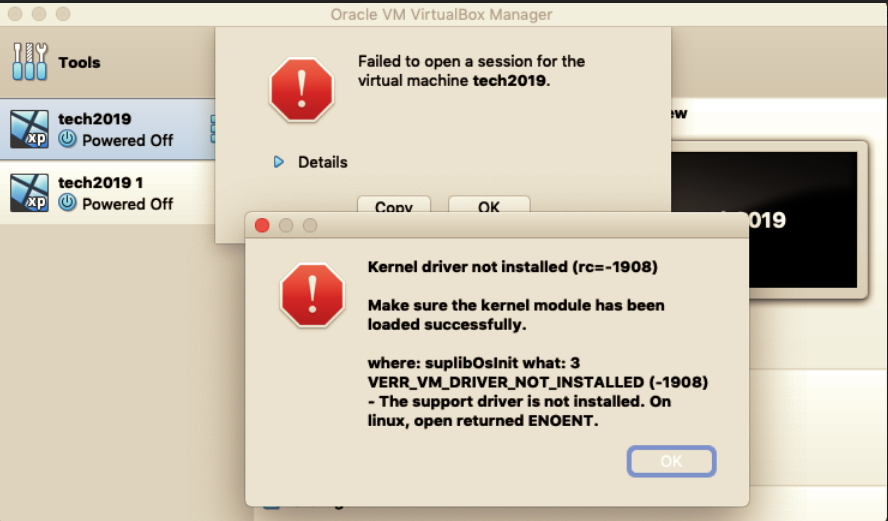
Task: Click the black VM preview thumbnail
Action: pyautogui.click(x=803, y=220)
